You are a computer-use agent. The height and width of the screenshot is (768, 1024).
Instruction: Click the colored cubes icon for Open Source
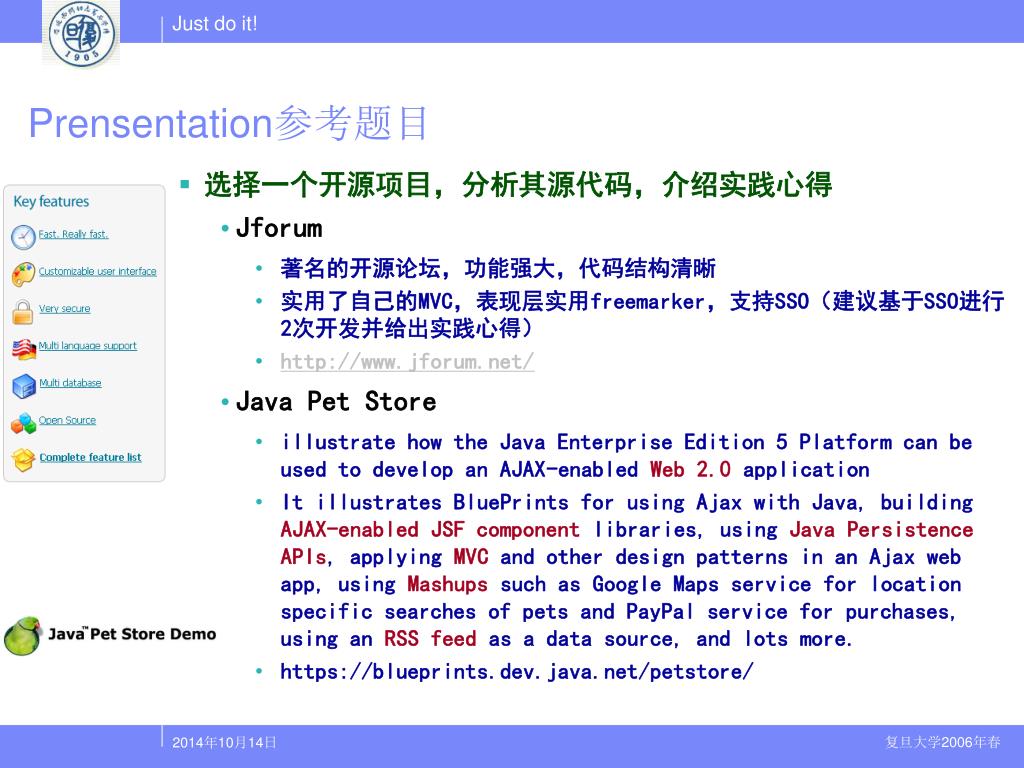[x=23, y=423]
